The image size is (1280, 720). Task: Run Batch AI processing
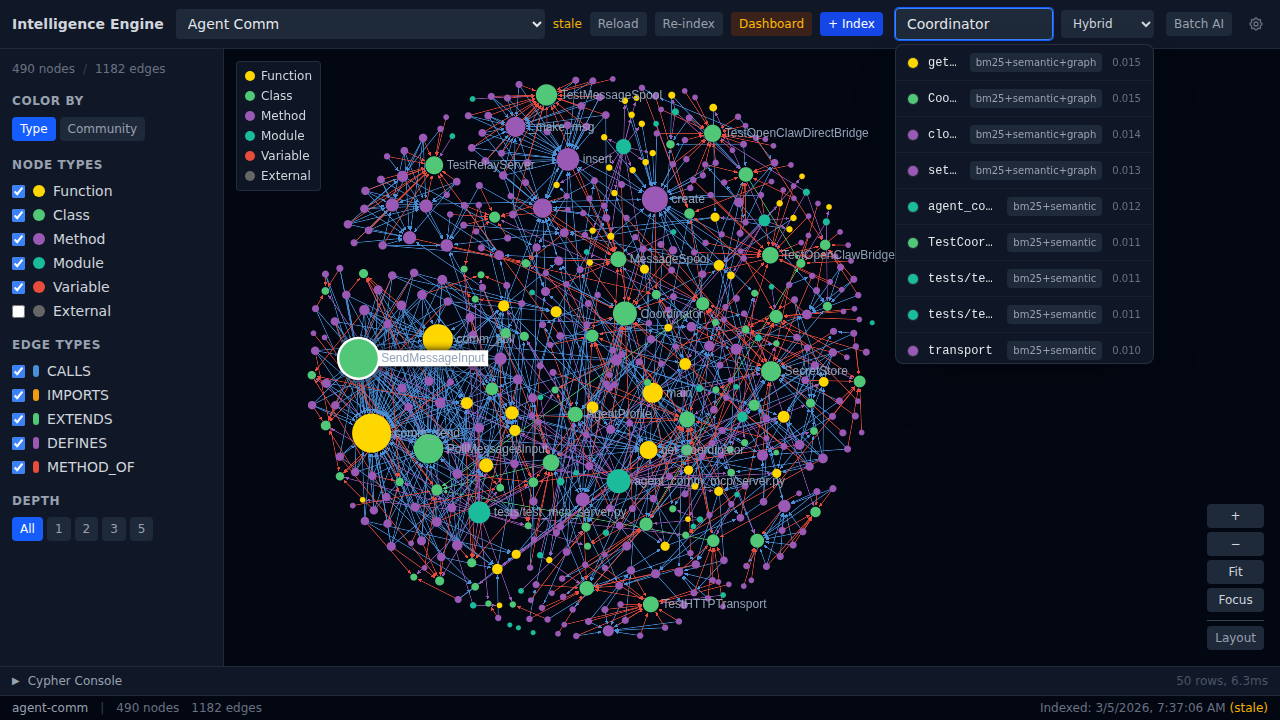[x=1198, y=23]
